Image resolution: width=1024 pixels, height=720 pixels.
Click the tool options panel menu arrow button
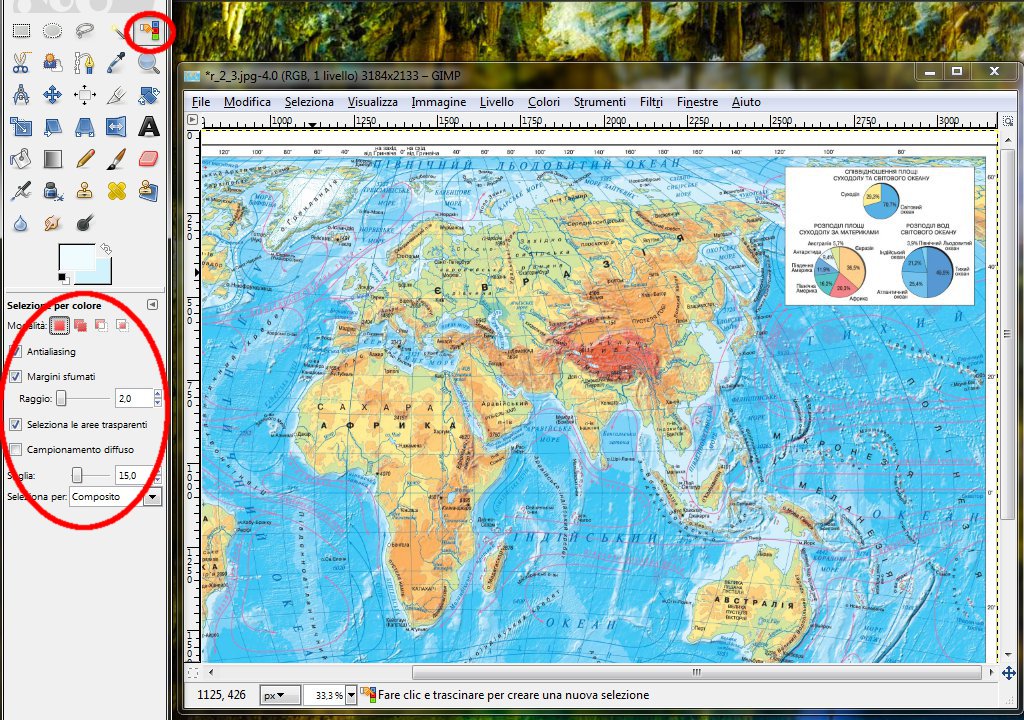152,305
